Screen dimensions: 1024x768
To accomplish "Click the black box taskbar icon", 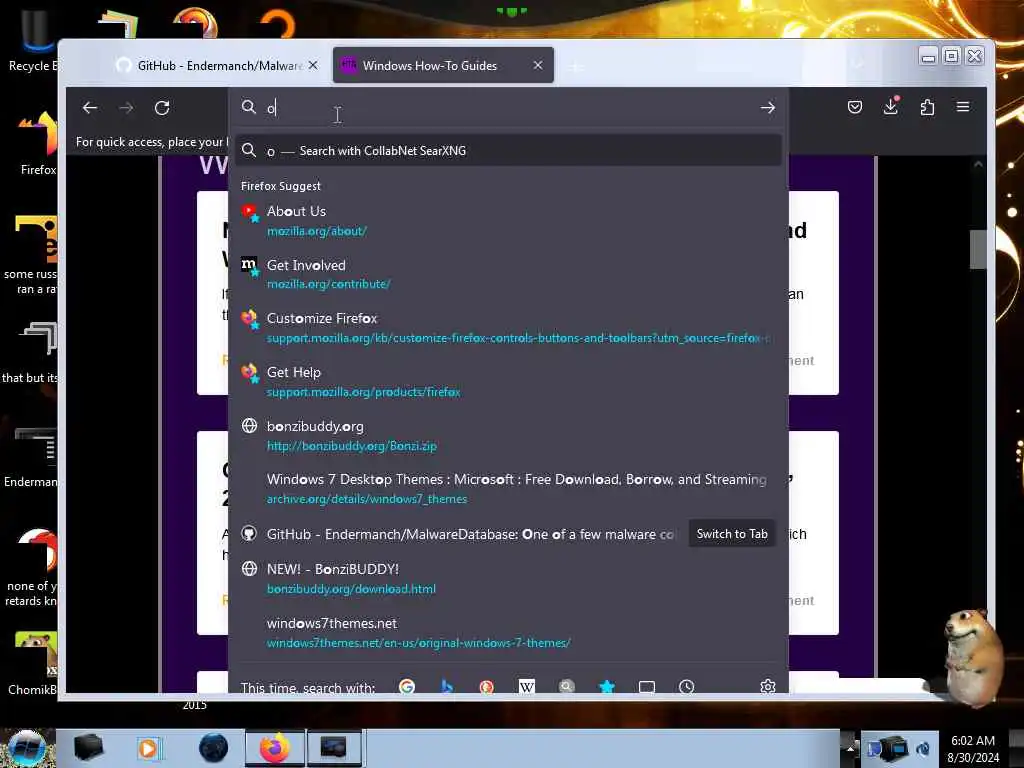I will (x=88, y=748).
